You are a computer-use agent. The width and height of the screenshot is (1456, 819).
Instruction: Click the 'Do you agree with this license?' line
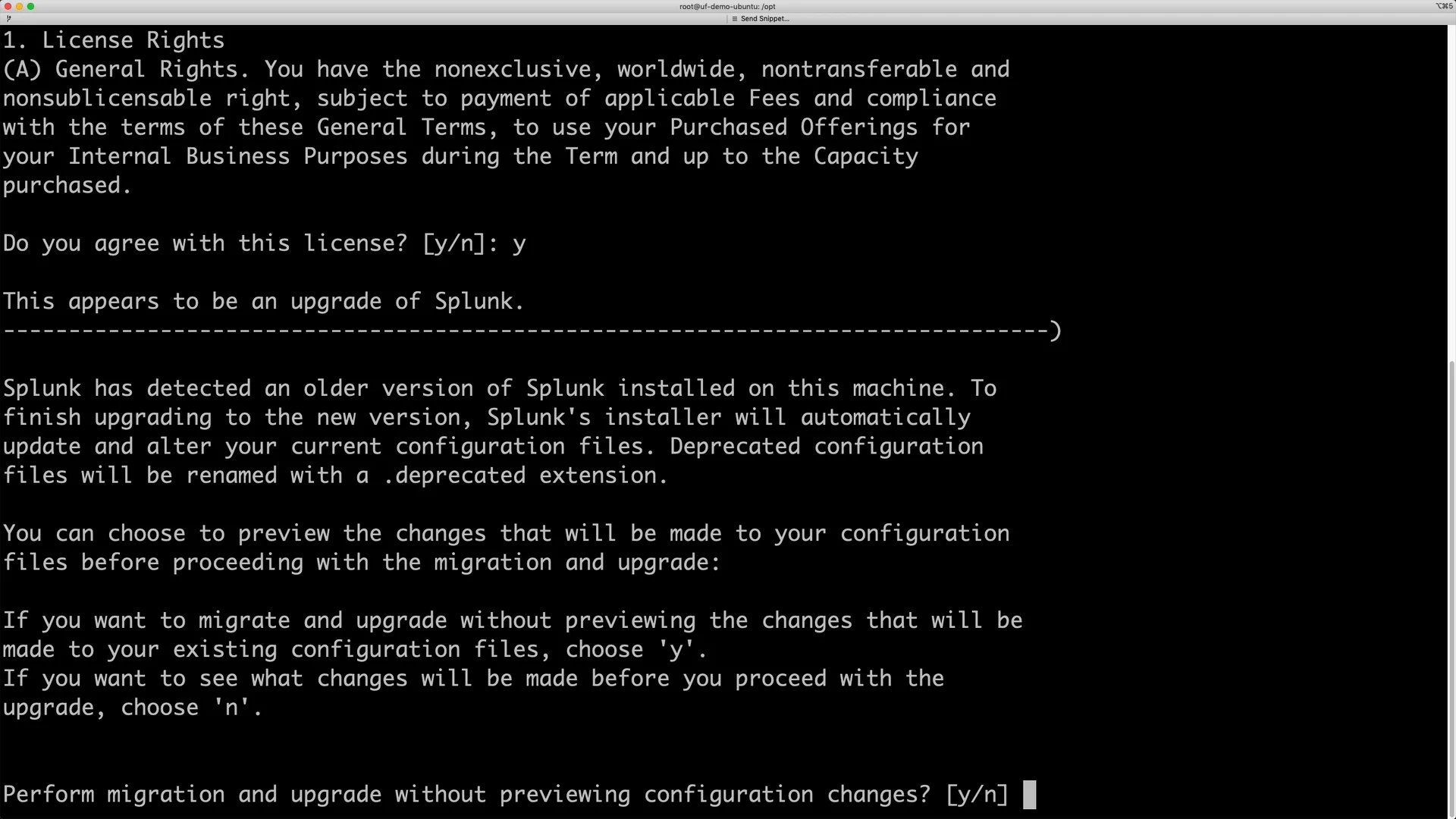264,243
